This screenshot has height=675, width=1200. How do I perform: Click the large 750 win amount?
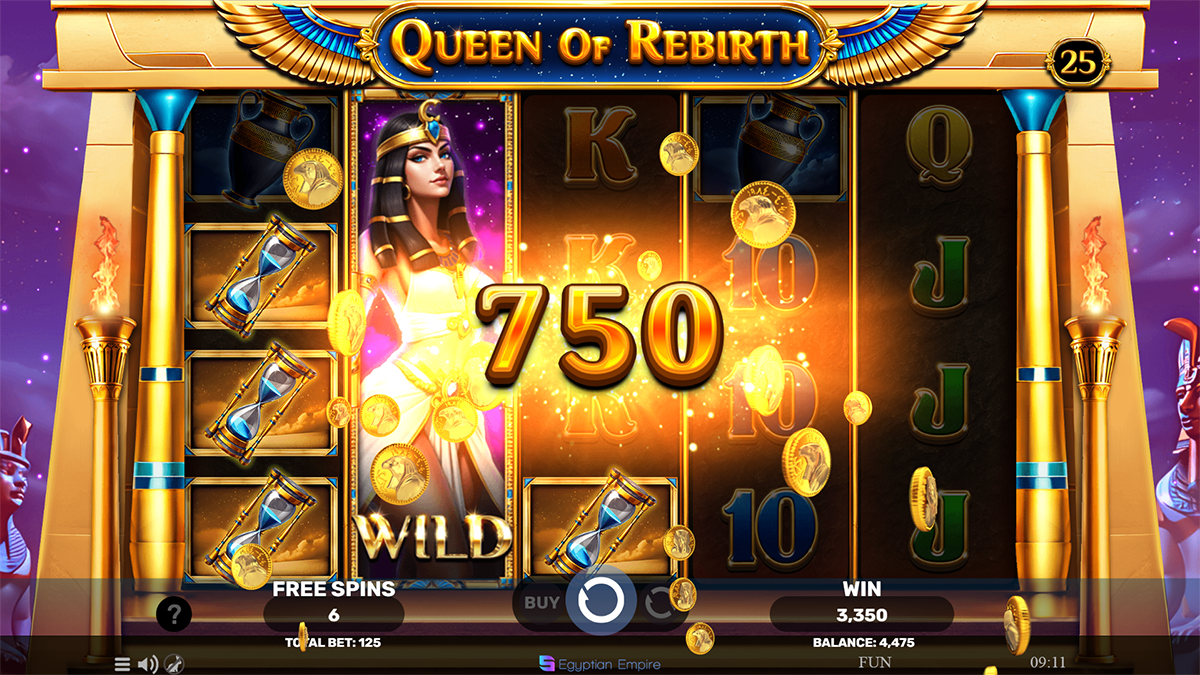(600, 328)
